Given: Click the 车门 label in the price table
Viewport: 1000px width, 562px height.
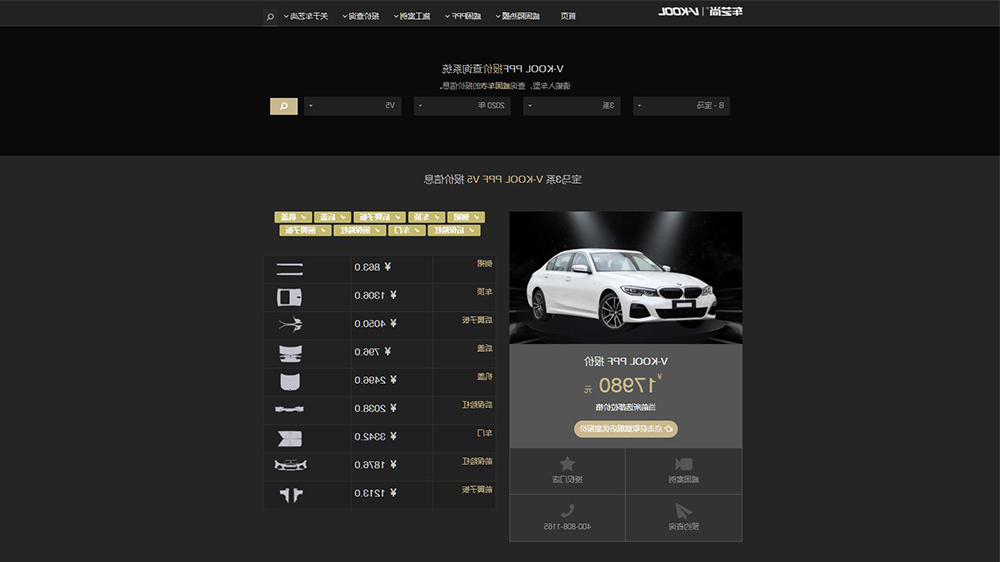Looking at the screenshot, I should (x=485, y=433).
